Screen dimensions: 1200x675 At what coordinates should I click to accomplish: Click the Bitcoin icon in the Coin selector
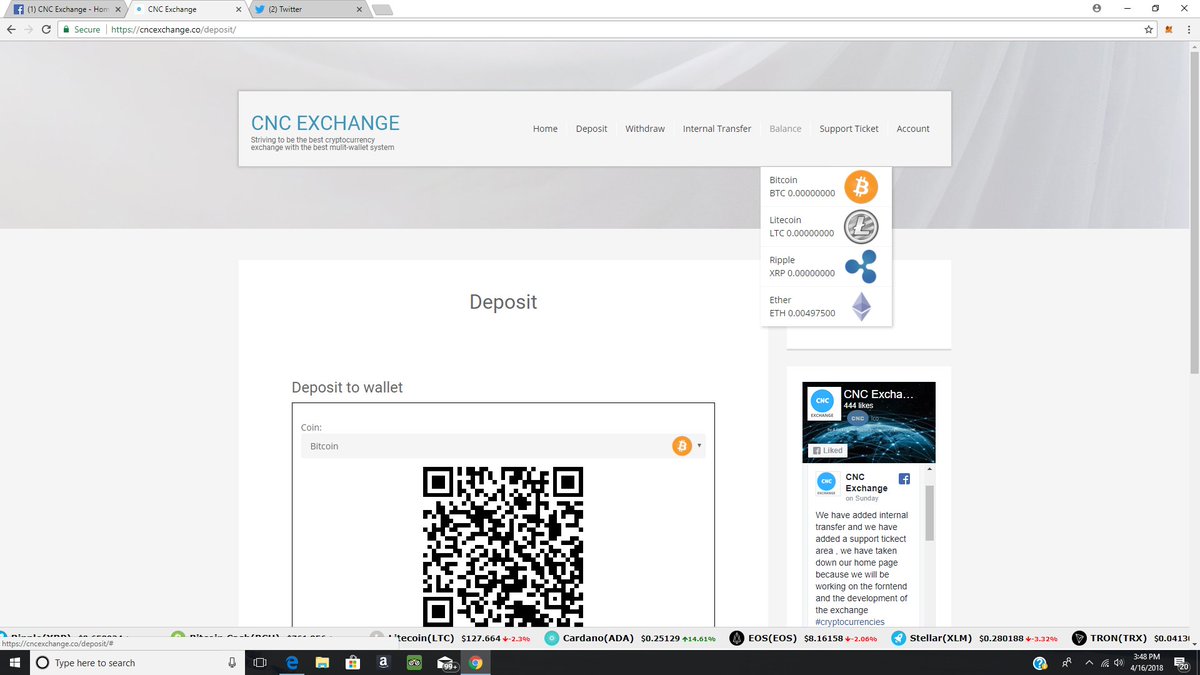click(x=682, y=446)
